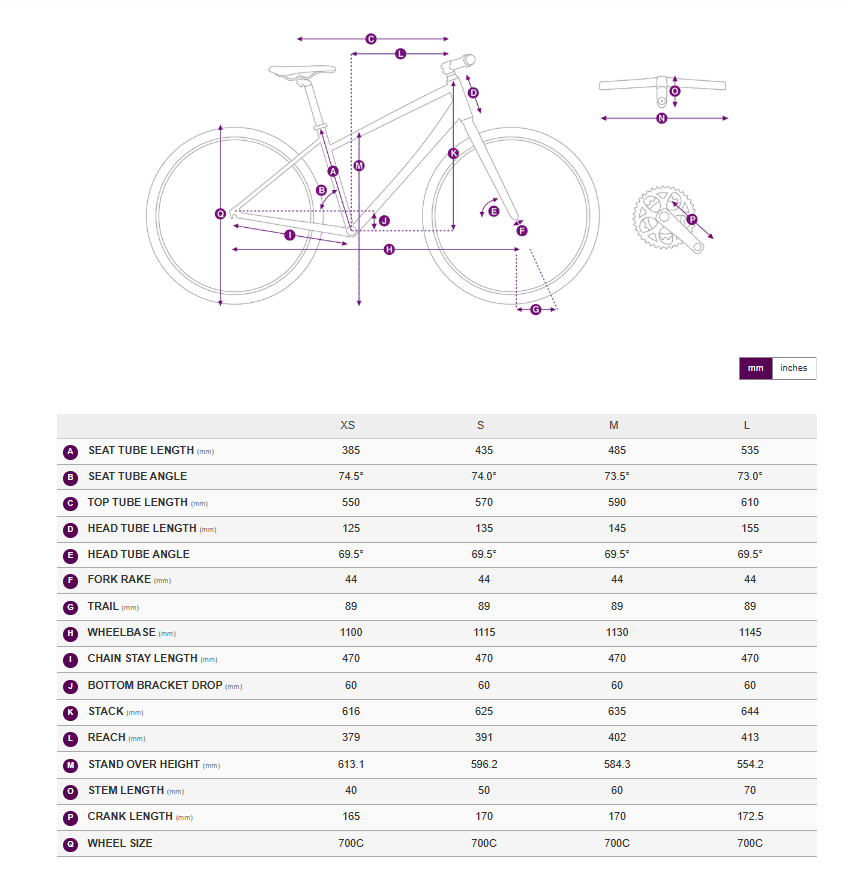The image size is (854, 869).
Task: Select the M size column header
Action: 614,425
